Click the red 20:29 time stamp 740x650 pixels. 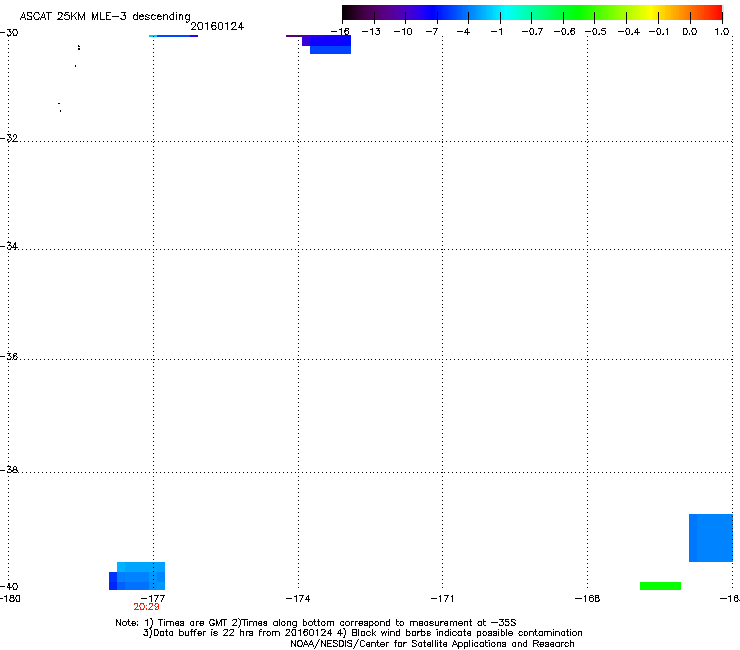point(146,607)
